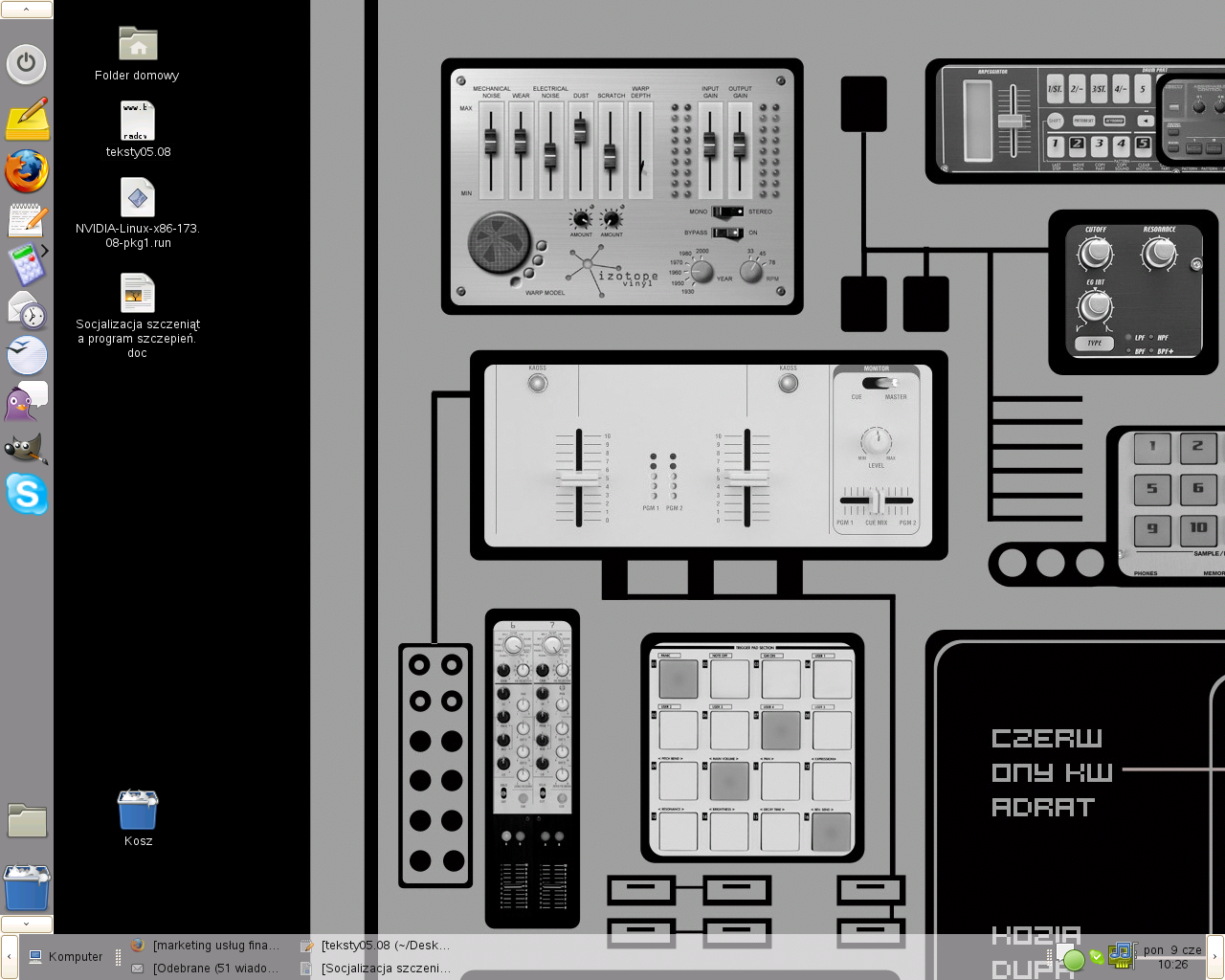Click the power button in dock

26,64
